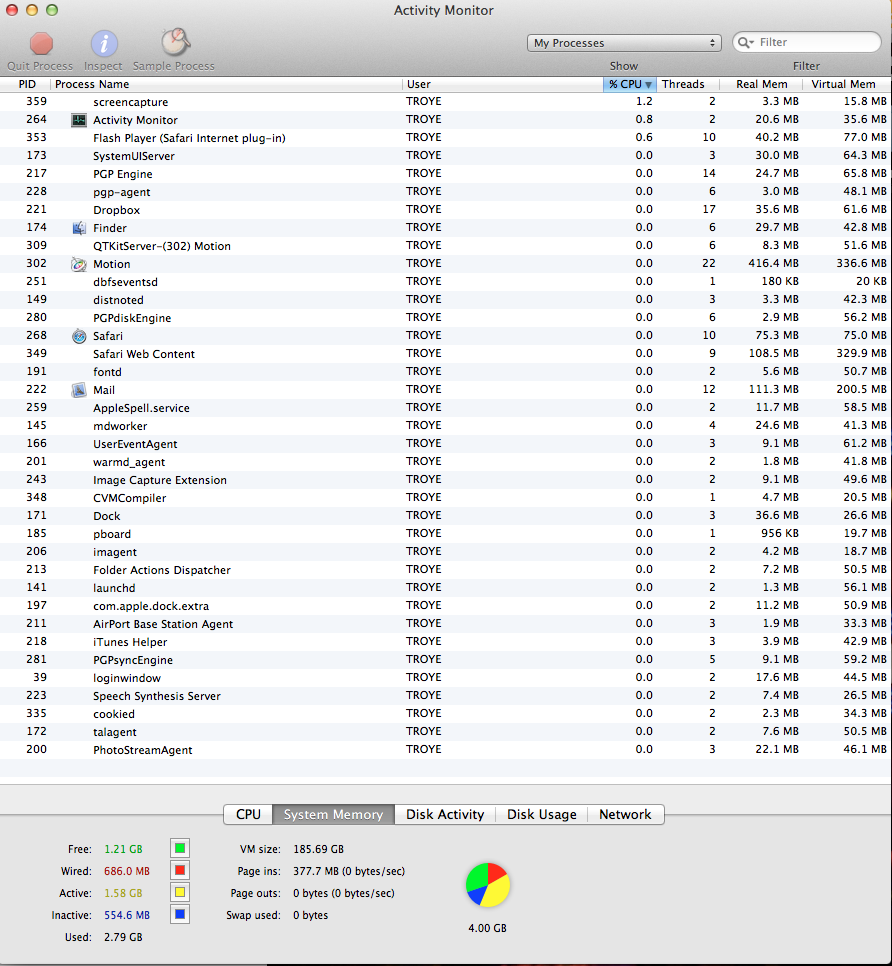Switch to the Network tab

coord(625,814)
